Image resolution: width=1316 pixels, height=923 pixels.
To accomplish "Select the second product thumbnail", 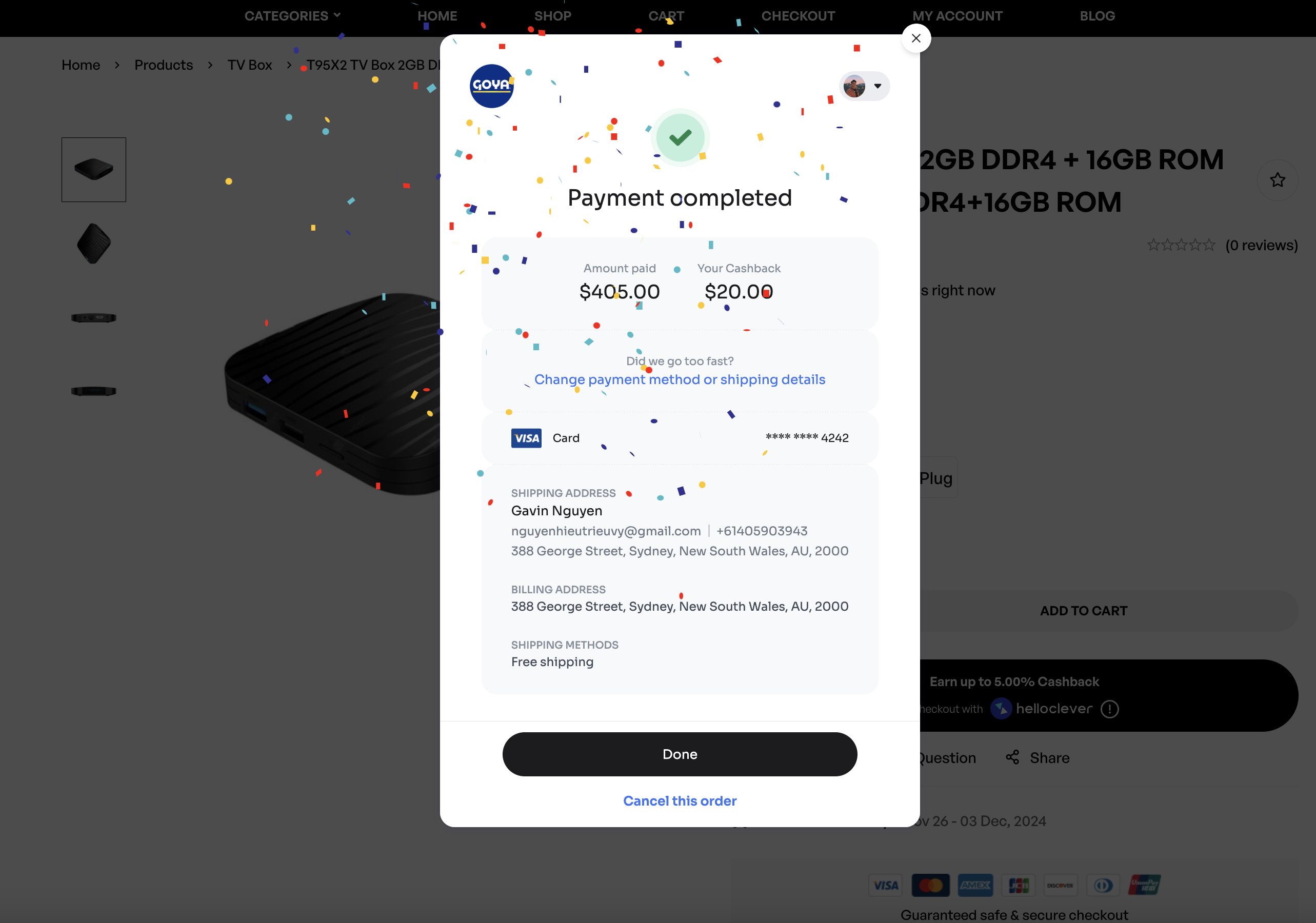I will (x=94, y=244).
